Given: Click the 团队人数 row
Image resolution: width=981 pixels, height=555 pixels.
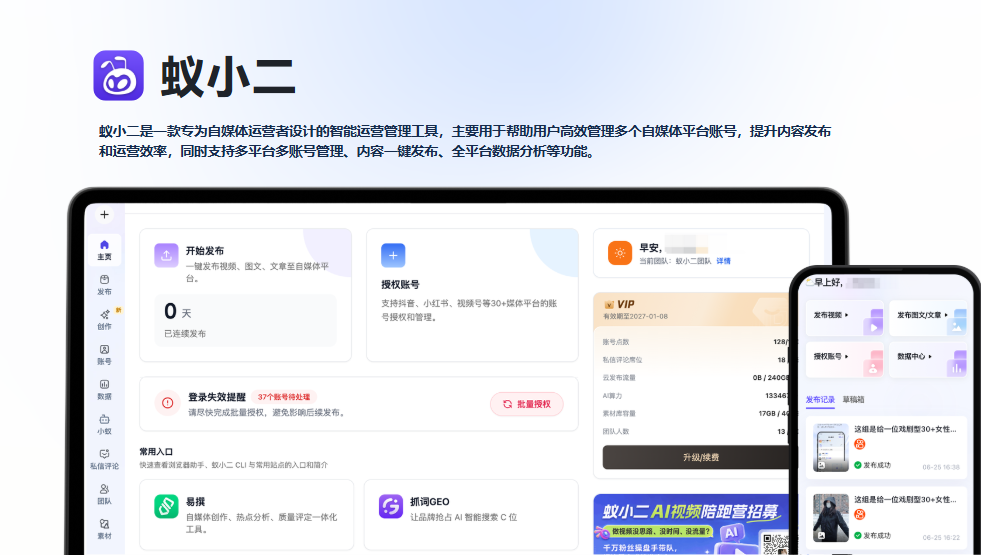Looking at the screenshot, I should tap(695, 431).
